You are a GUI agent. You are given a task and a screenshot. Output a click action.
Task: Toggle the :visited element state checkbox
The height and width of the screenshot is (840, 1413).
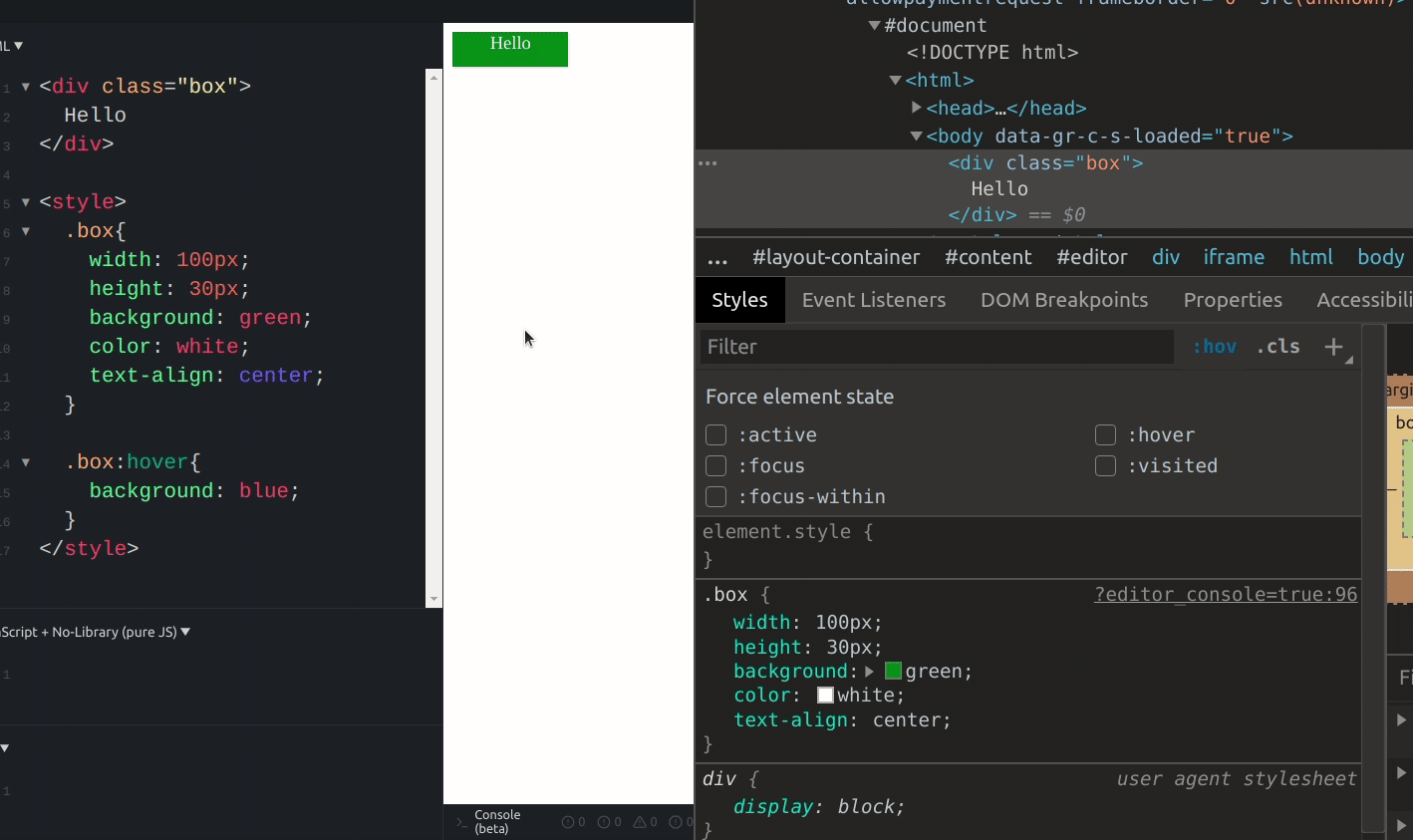[x=1105, y=465]
